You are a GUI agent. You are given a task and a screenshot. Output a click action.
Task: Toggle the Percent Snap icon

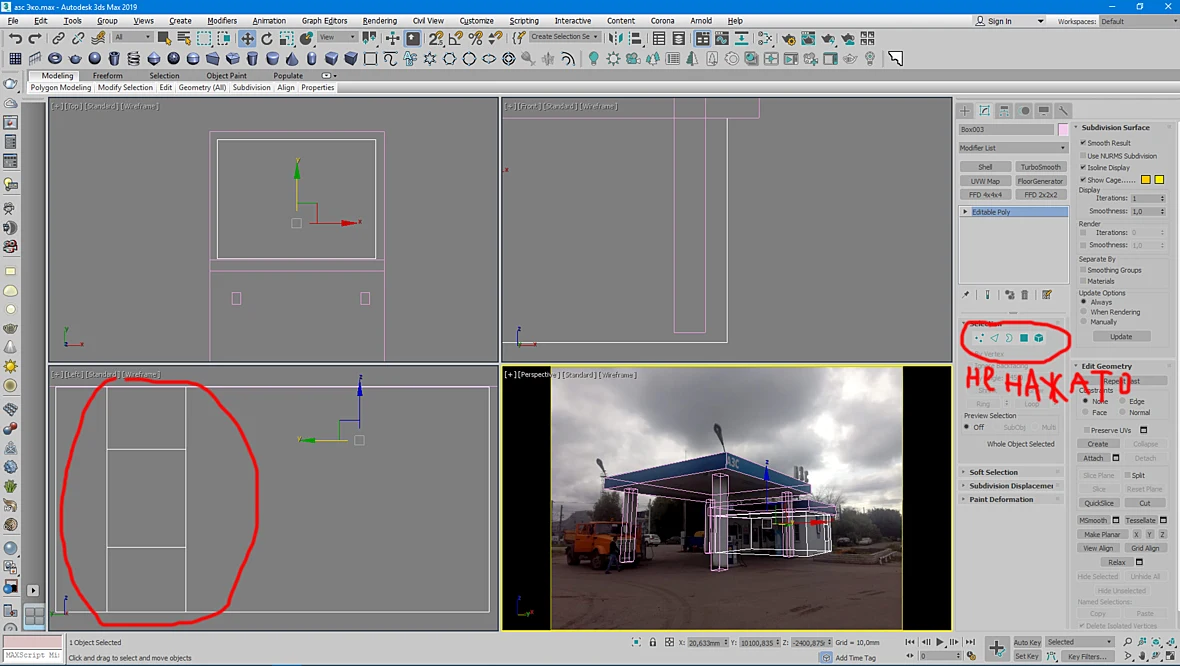475,38
